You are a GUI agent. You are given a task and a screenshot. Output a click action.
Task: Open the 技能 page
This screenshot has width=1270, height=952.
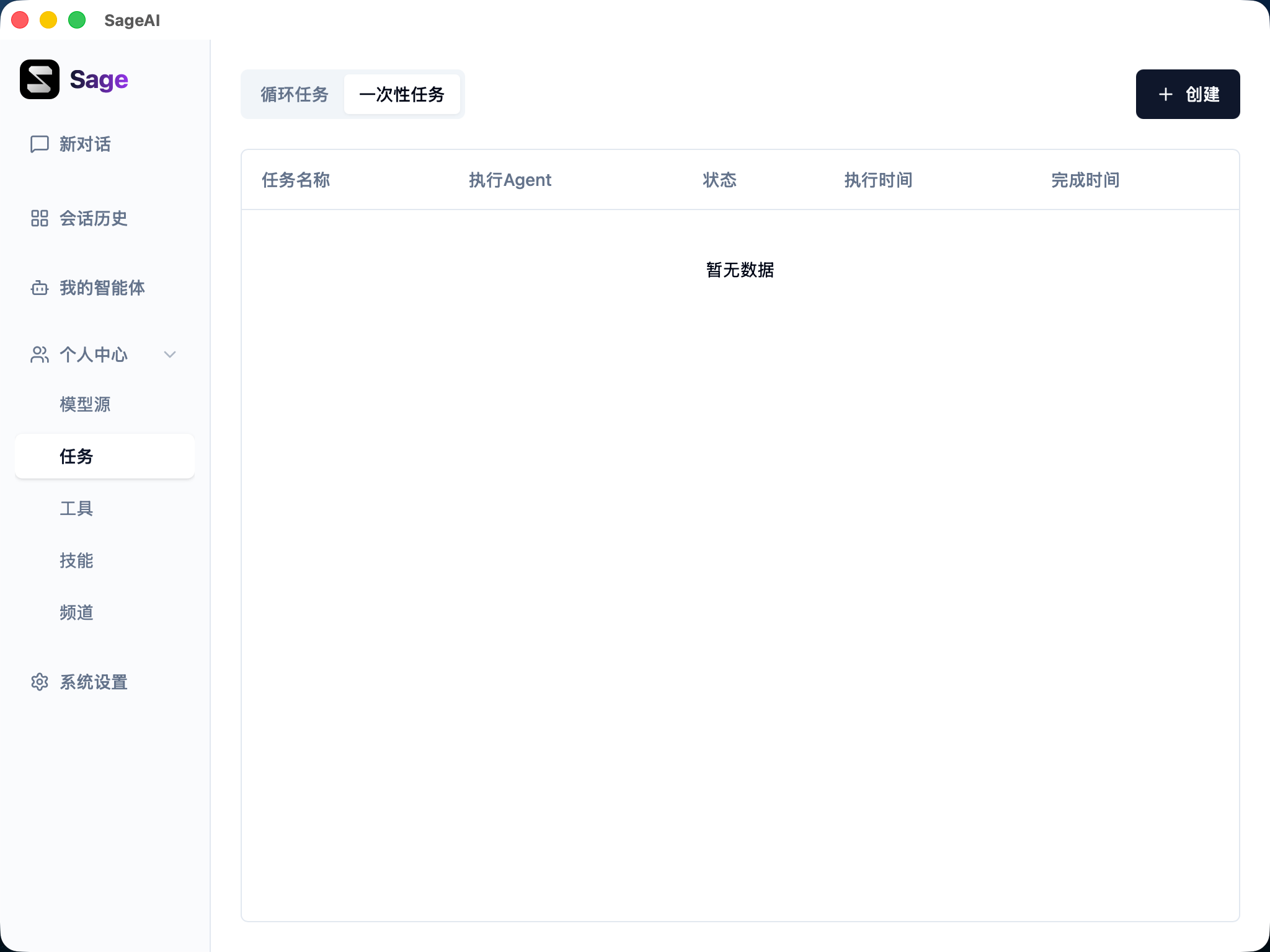[76, 561]
